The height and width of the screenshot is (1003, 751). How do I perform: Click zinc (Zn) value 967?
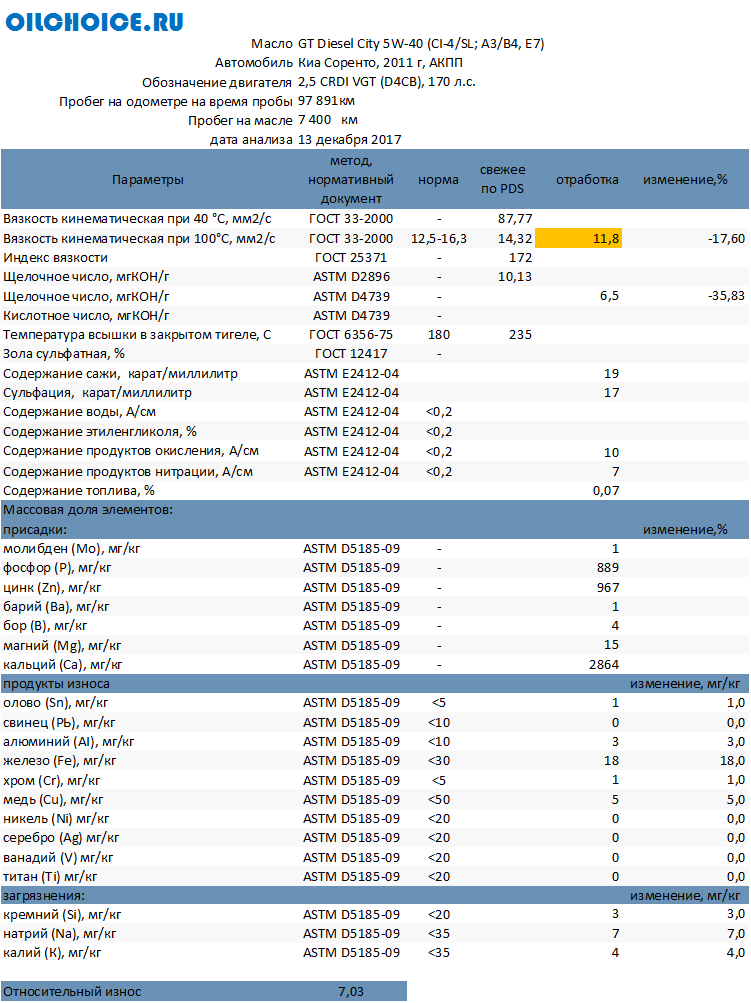point(607,587)
